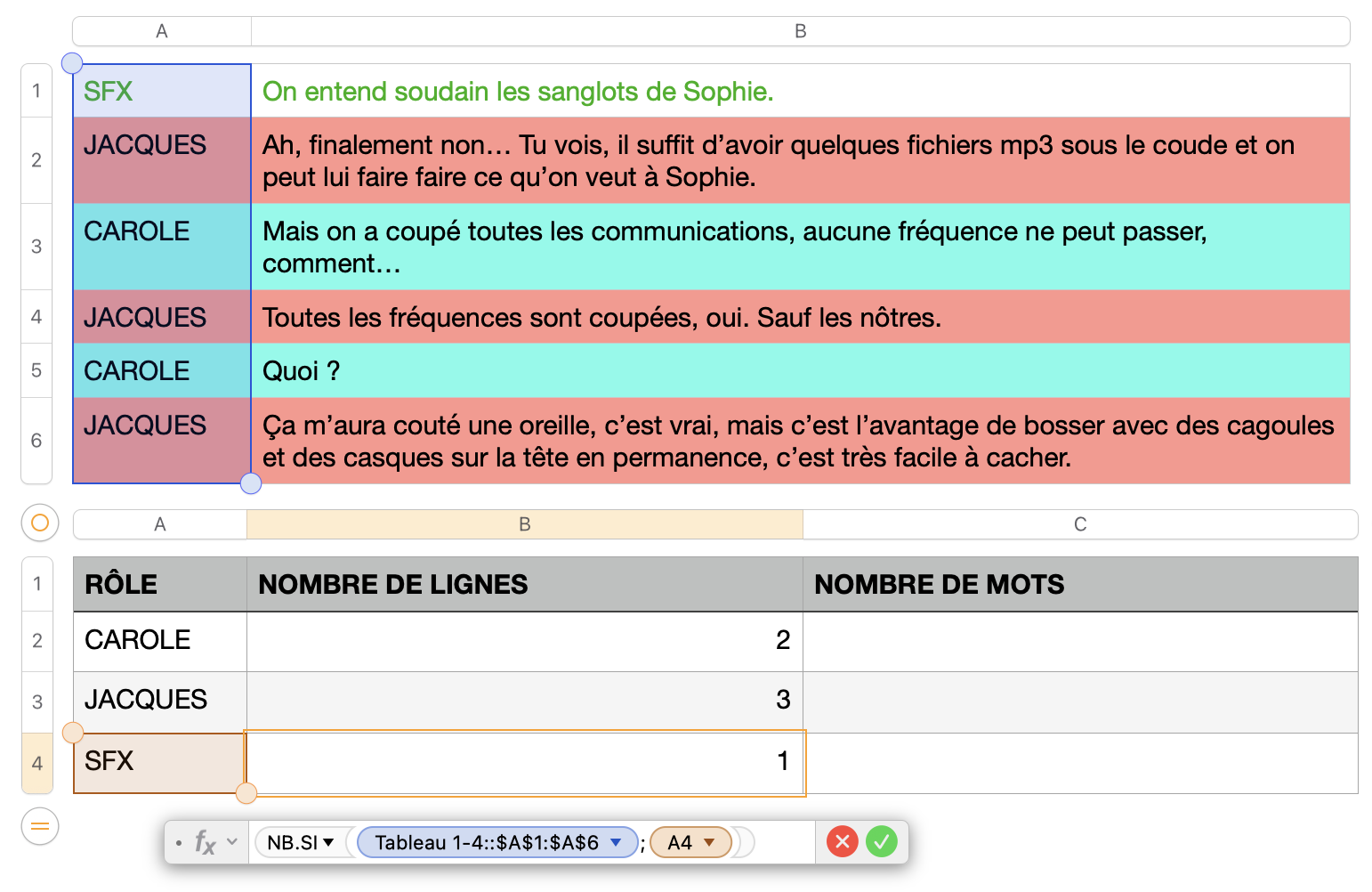Screen dimensions: 1372x892
Task: Click the orange row-add handle with equals sign
Action: [40, 826]
